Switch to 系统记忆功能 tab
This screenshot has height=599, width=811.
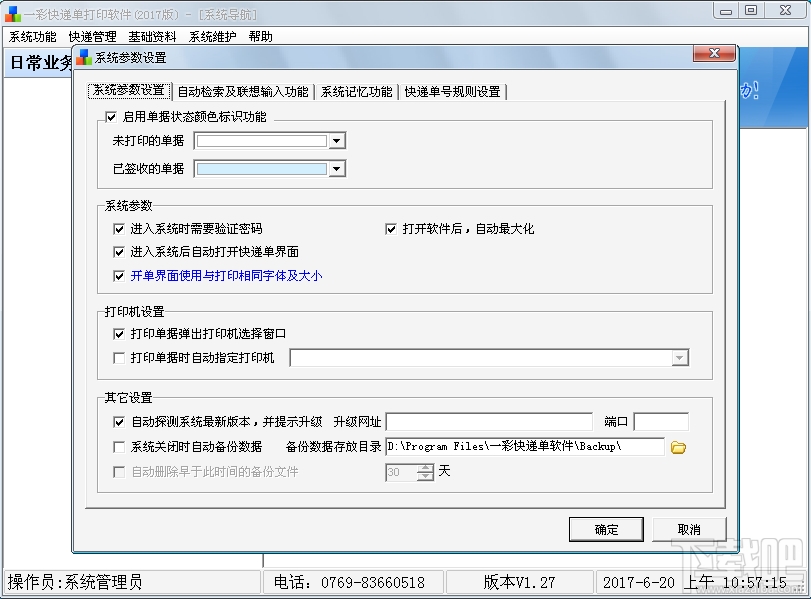point(356,92)
